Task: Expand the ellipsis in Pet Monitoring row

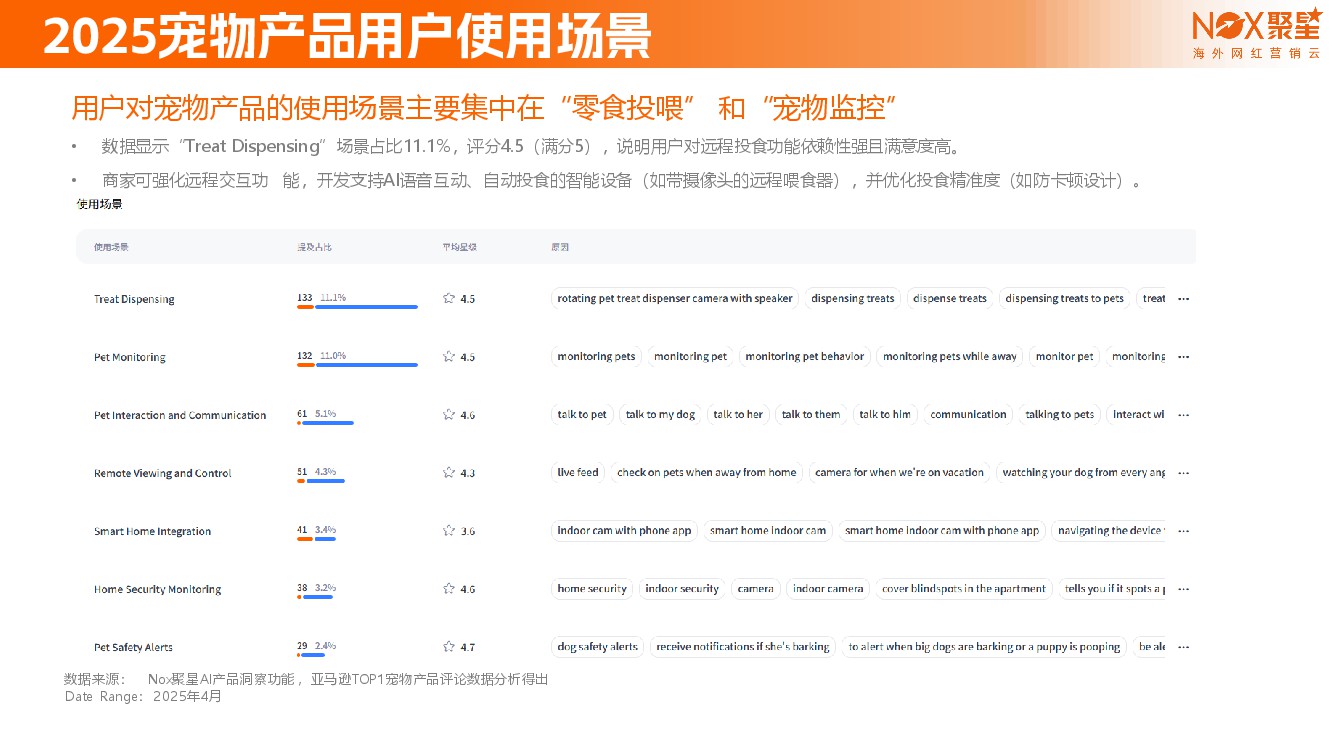Action: [1183, 357]
